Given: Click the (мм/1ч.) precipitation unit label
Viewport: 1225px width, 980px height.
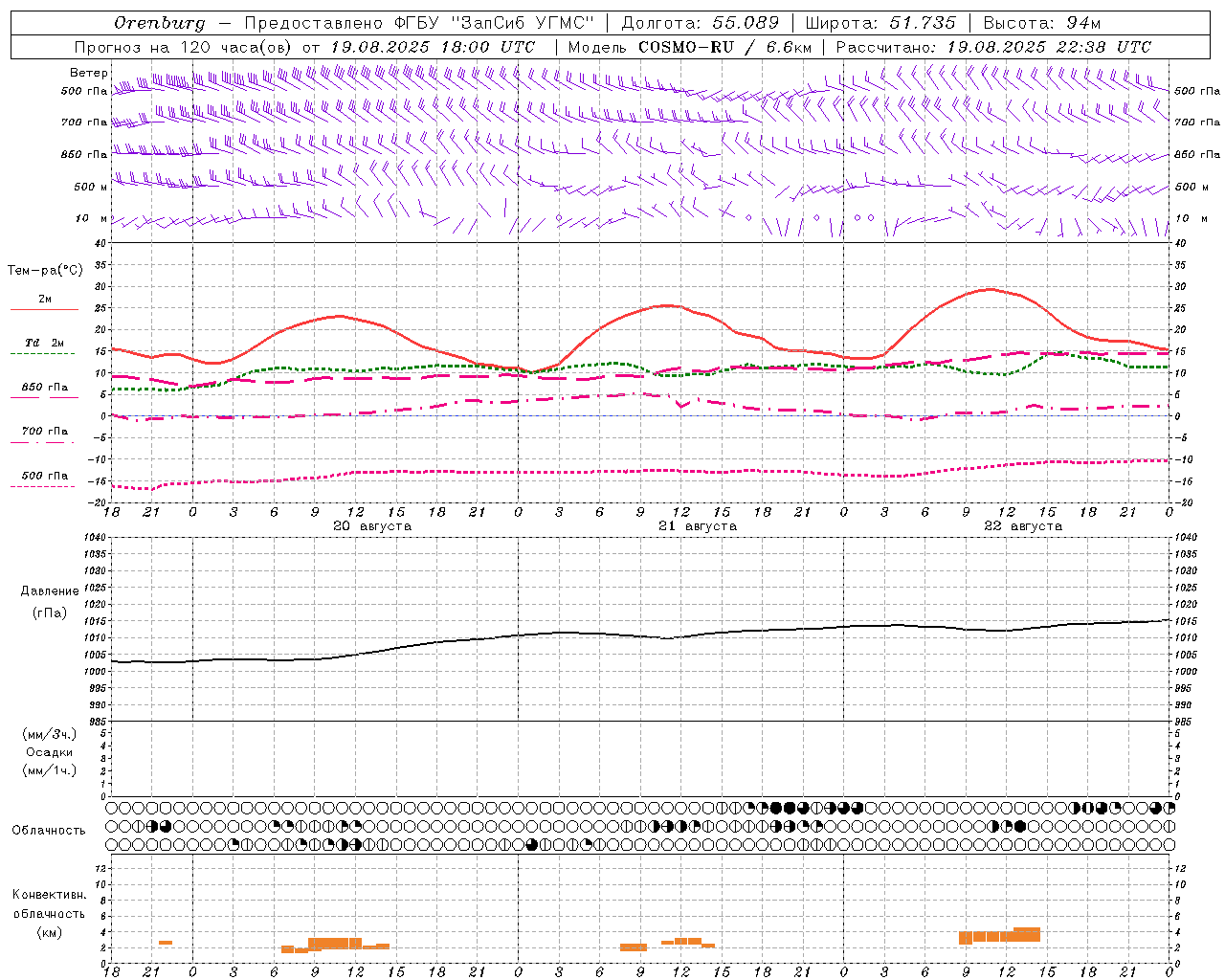Looking at the screenshot, I should pyautogui.click(x=50, y=770).
